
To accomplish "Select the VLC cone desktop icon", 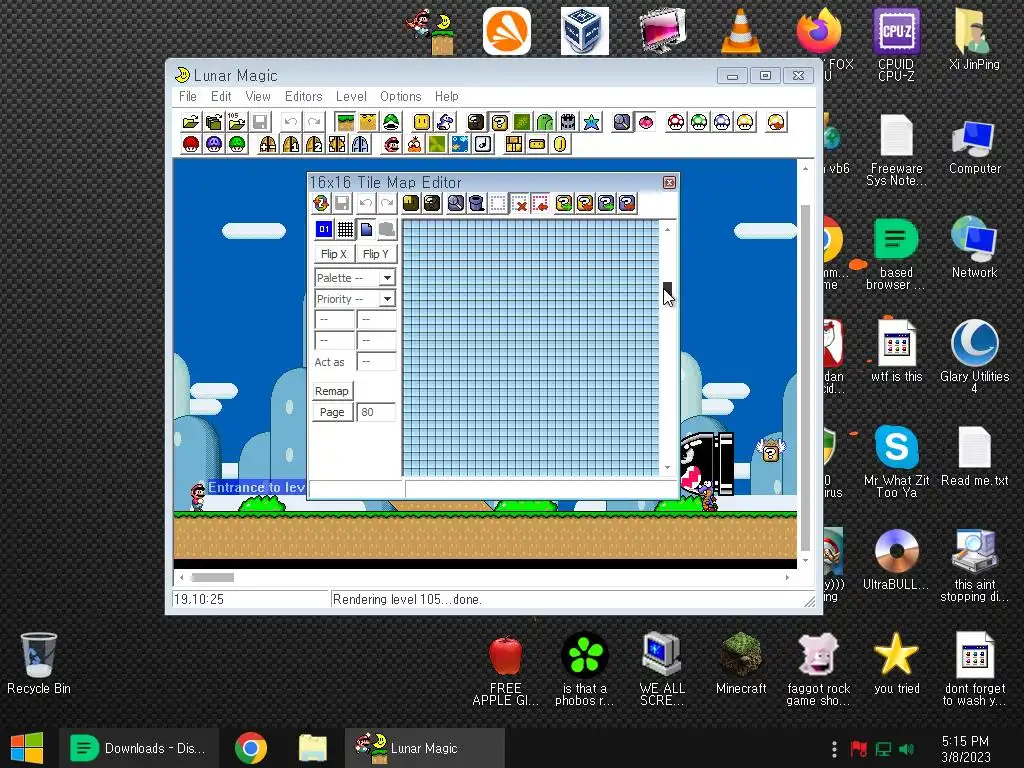I will [x=741, y=31].
